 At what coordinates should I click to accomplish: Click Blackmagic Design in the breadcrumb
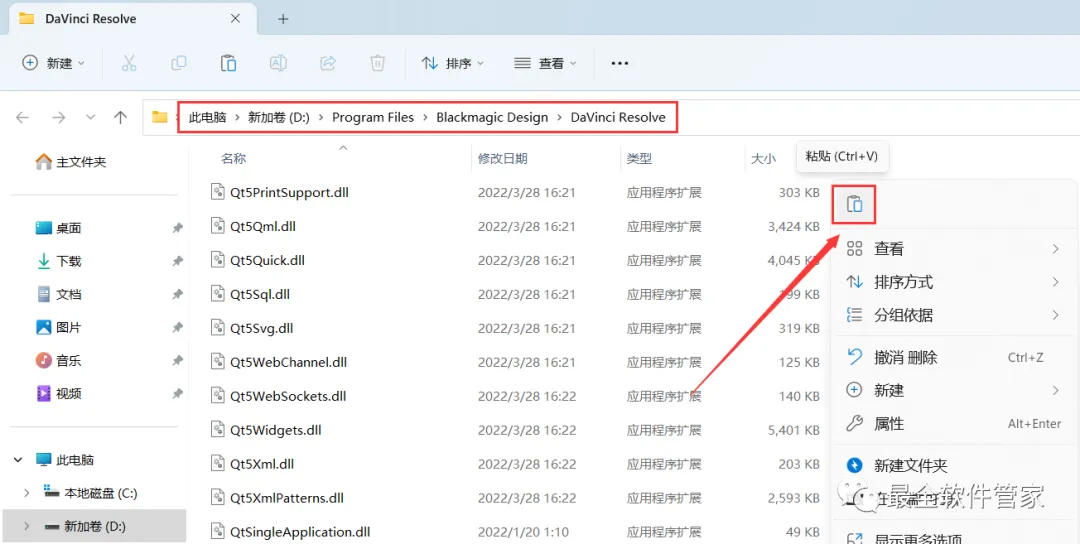(x=492, y=117)
